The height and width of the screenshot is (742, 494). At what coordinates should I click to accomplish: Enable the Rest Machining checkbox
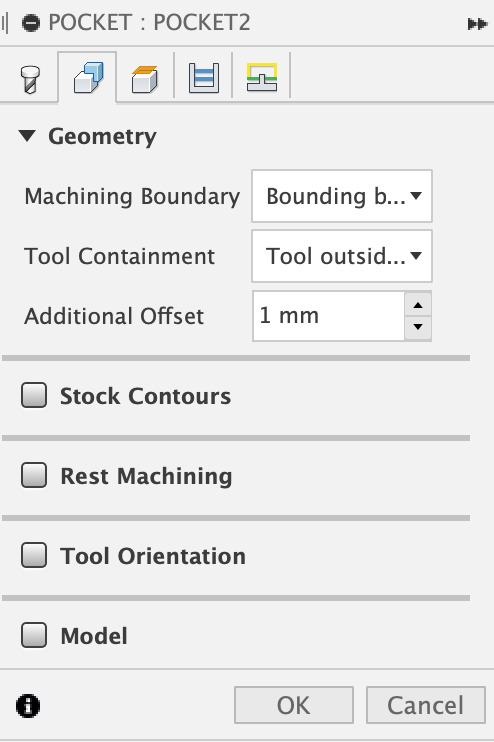34,475
